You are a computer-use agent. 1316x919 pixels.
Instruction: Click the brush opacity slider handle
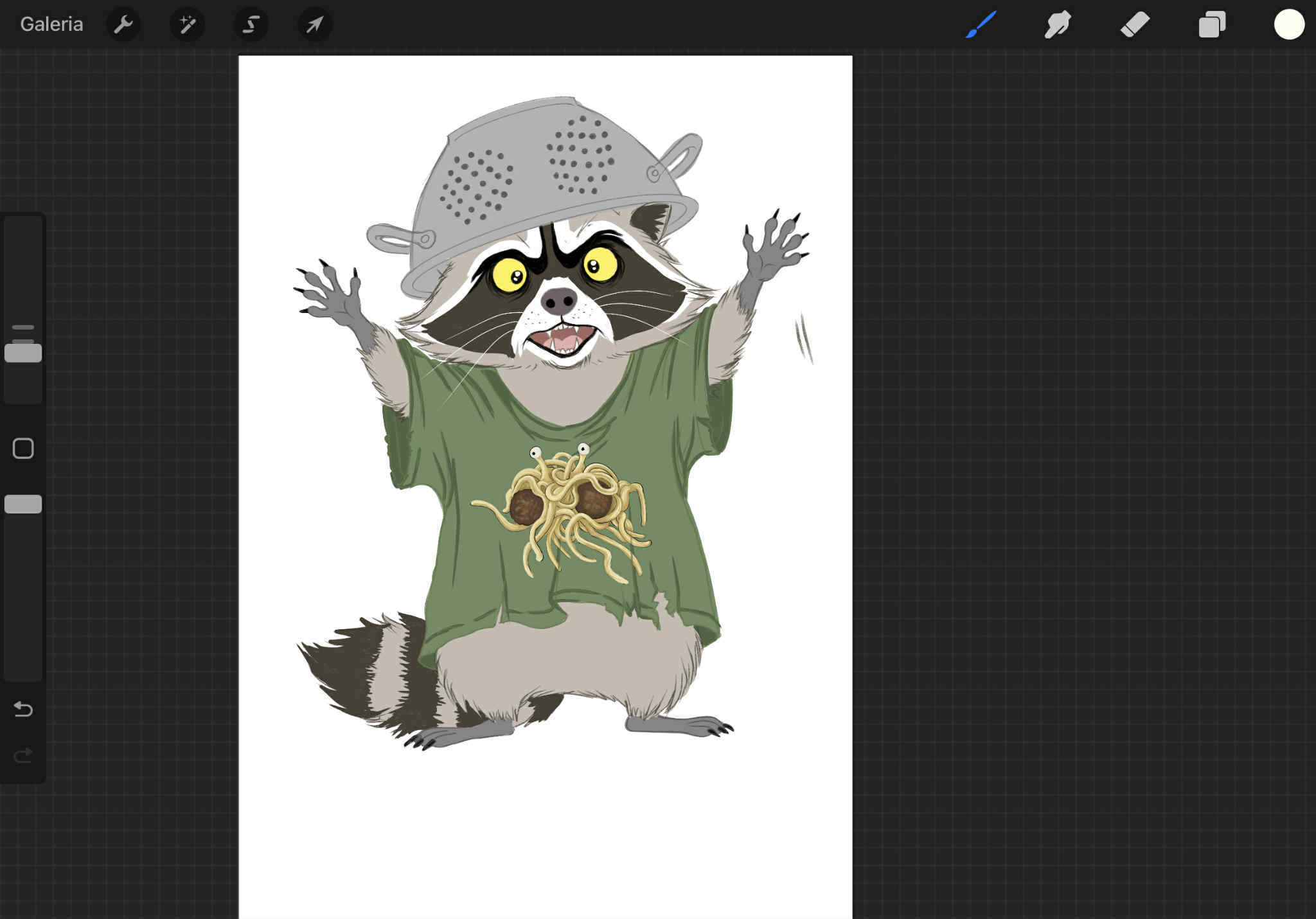pyautogui.click(x=23, y=504)
